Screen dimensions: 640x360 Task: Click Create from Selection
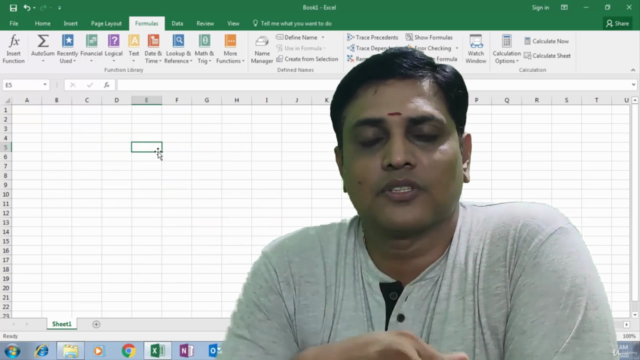coord(307,59)
